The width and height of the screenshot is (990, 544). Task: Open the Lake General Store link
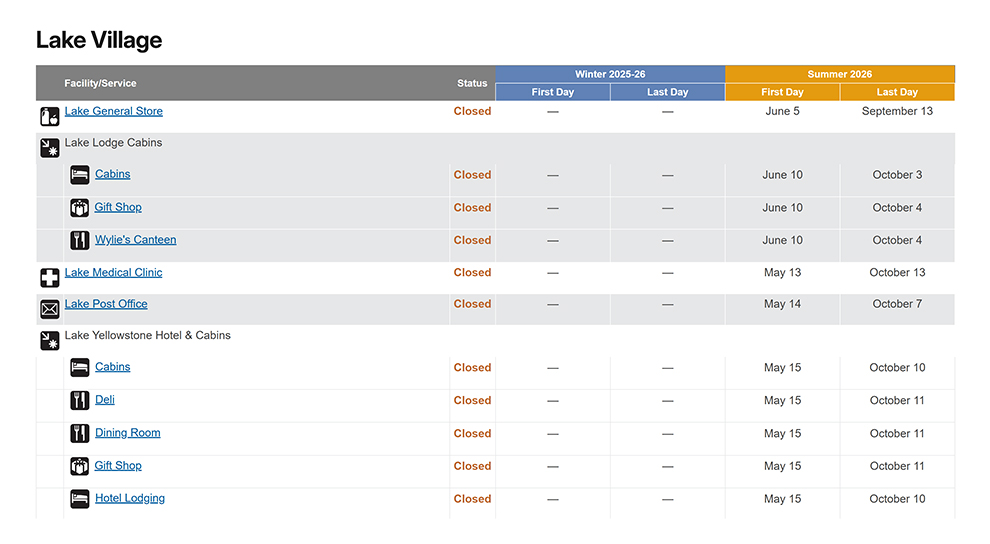click(x=113, y=111)
